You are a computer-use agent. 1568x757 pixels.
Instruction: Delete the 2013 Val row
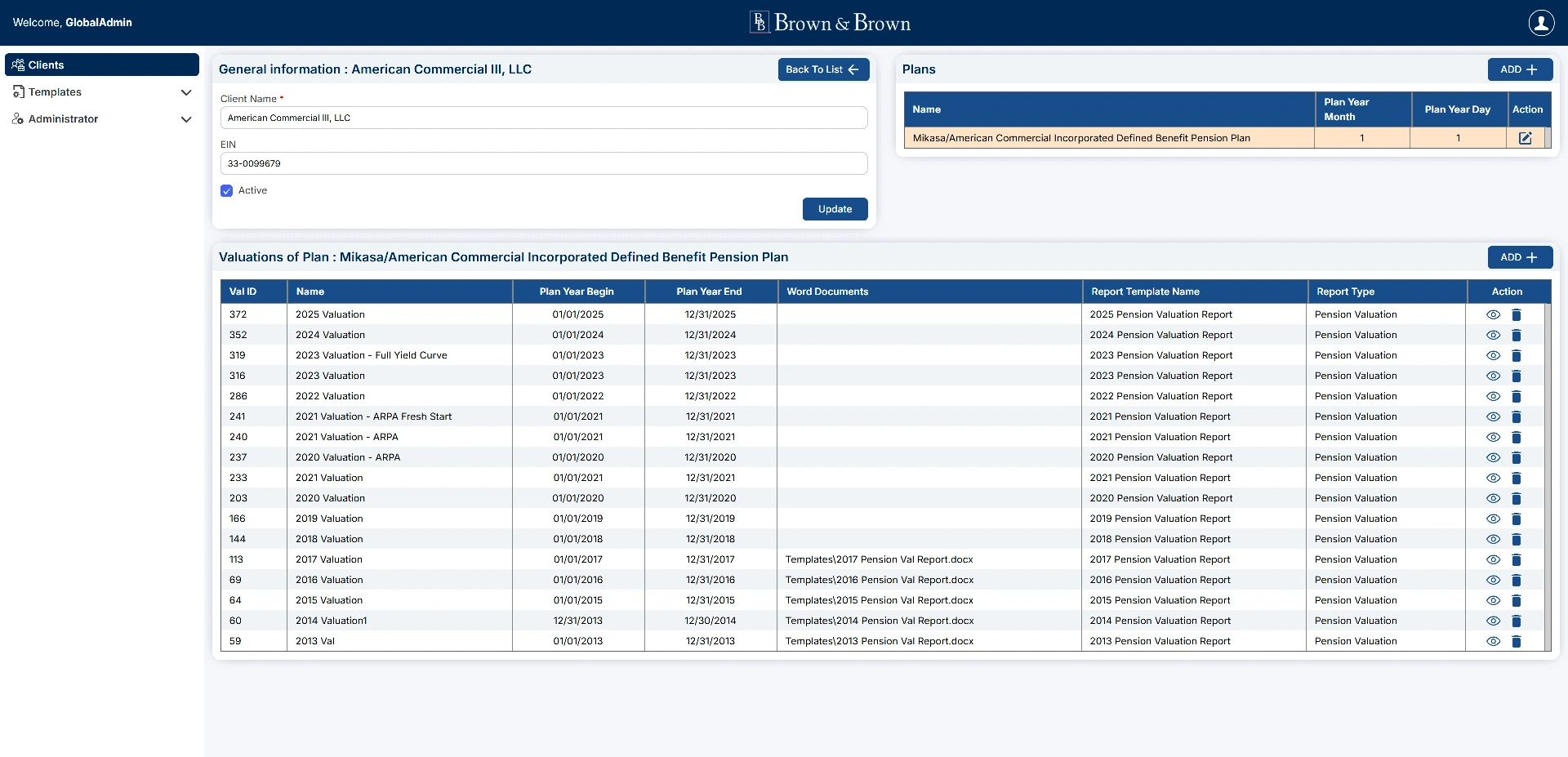coord(1517,642)
